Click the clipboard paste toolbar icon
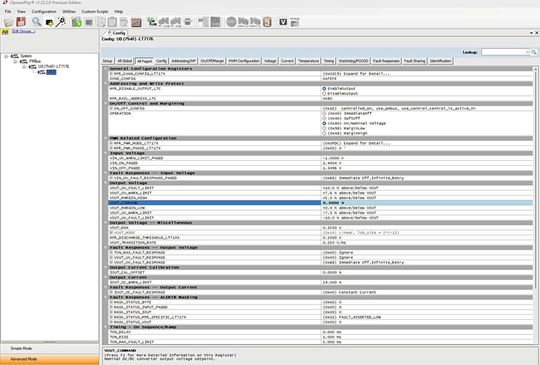This screenshot has width=540, height=365. click(112, 22)
